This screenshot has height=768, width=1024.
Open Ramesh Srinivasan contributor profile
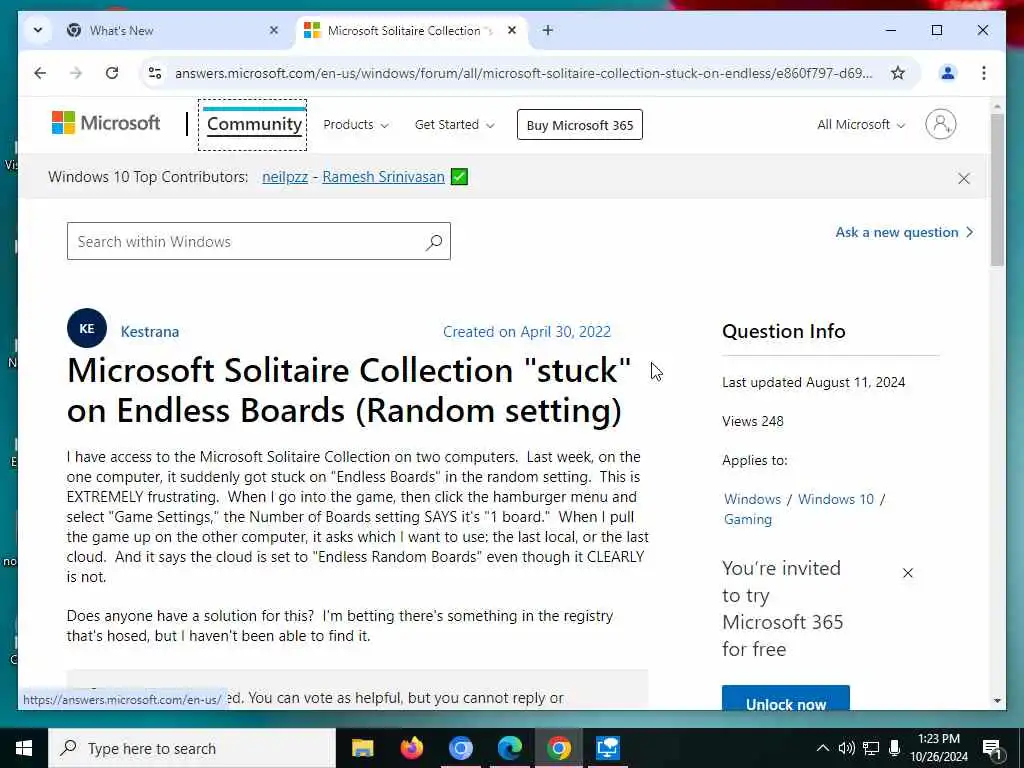point(383,177)
